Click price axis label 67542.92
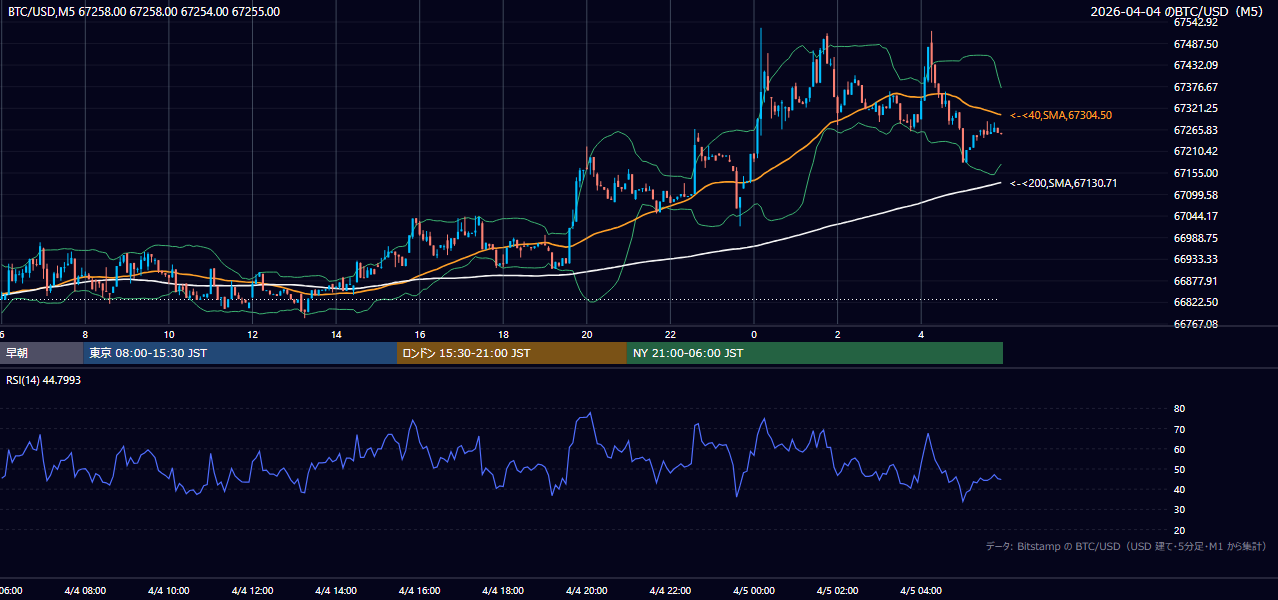 coord(1195,22)
